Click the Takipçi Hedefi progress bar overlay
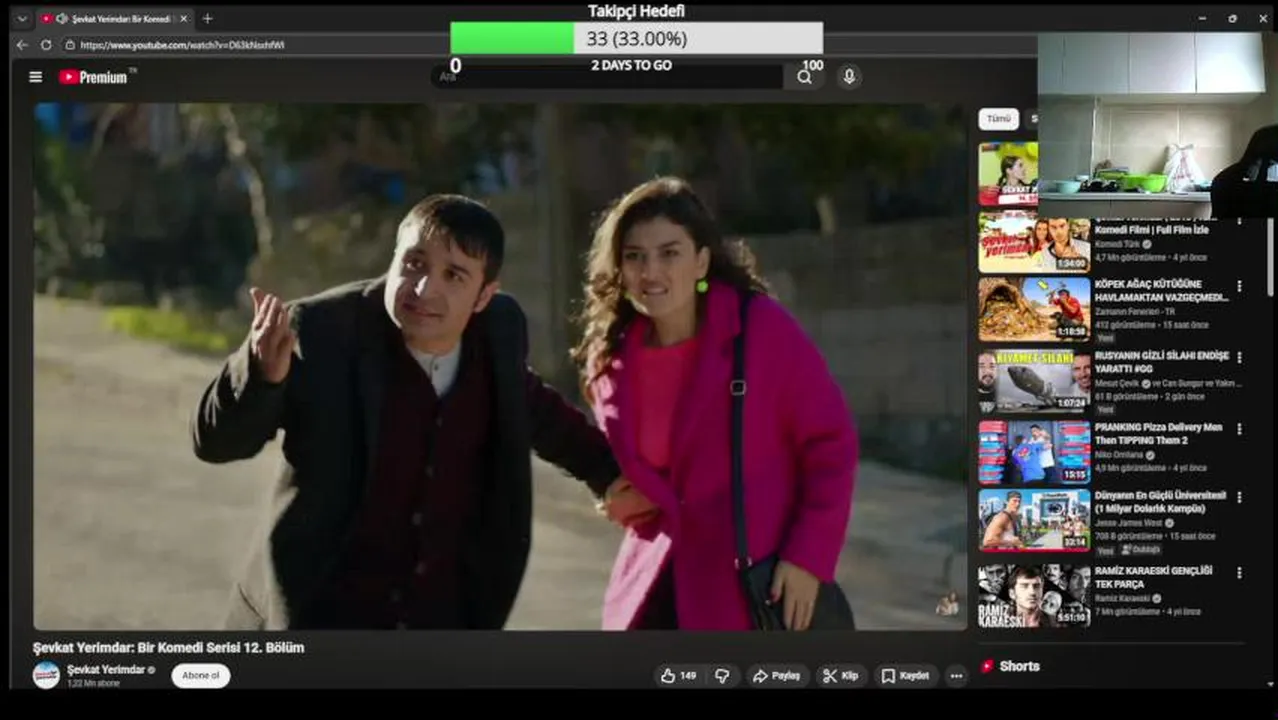 click(636, 38)
